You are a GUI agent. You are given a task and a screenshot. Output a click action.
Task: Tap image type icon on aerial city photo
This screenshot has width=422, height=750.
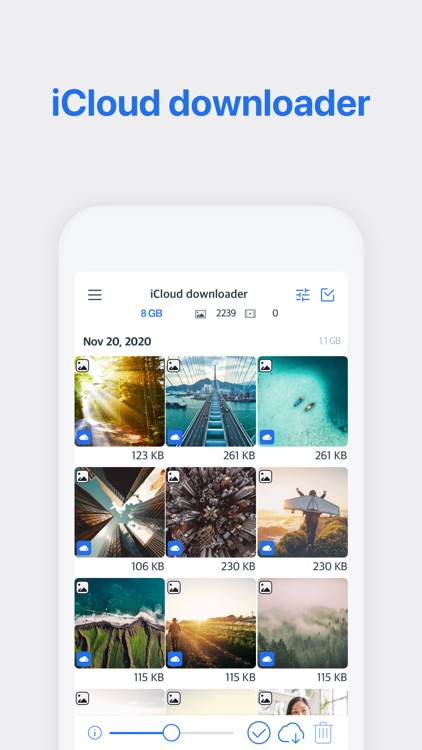[174, 476]
